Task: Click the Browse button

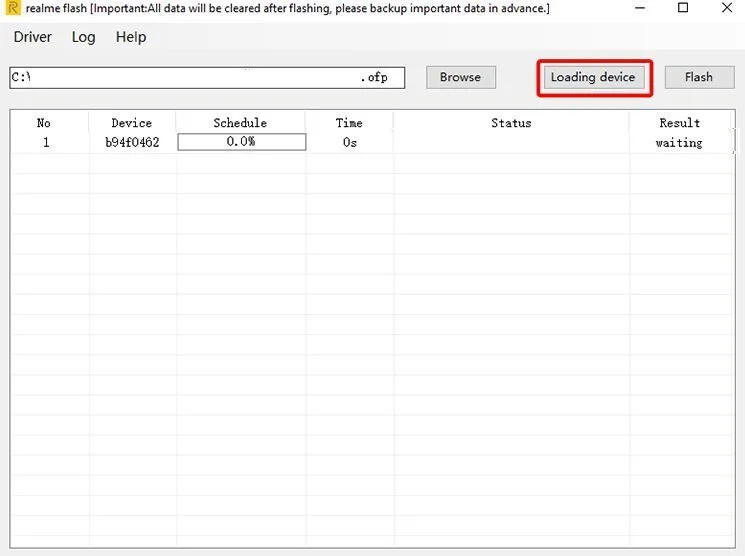Action: (460, 77)
